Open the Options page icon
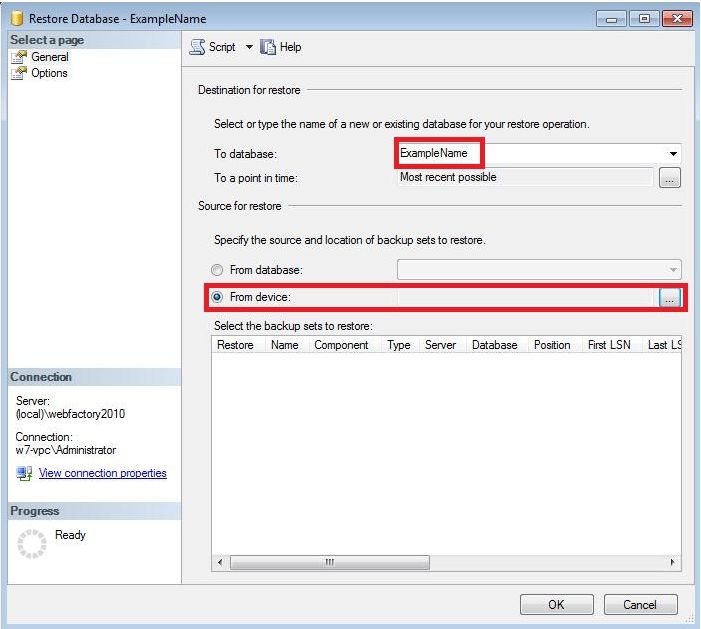The height and width of the screenshot is (629, 701). tap(19, 73)
